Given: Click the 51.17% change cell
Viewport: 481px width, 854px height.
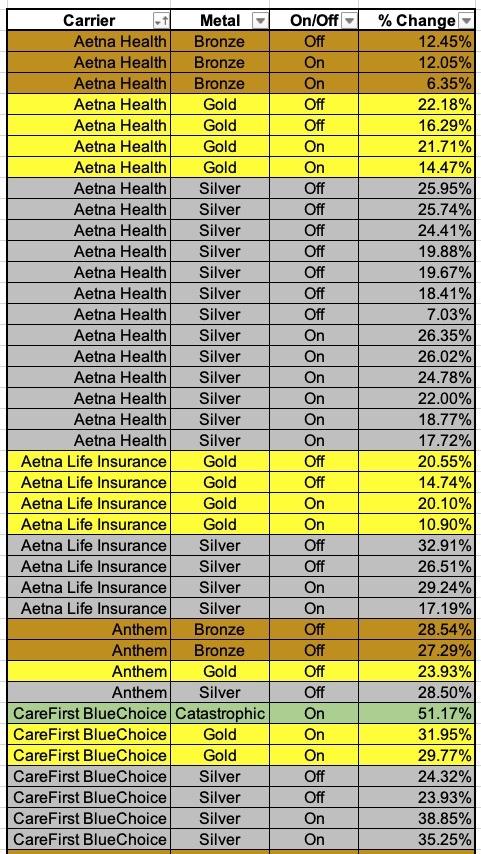Looking at the screenshot, I should (416, 713).
